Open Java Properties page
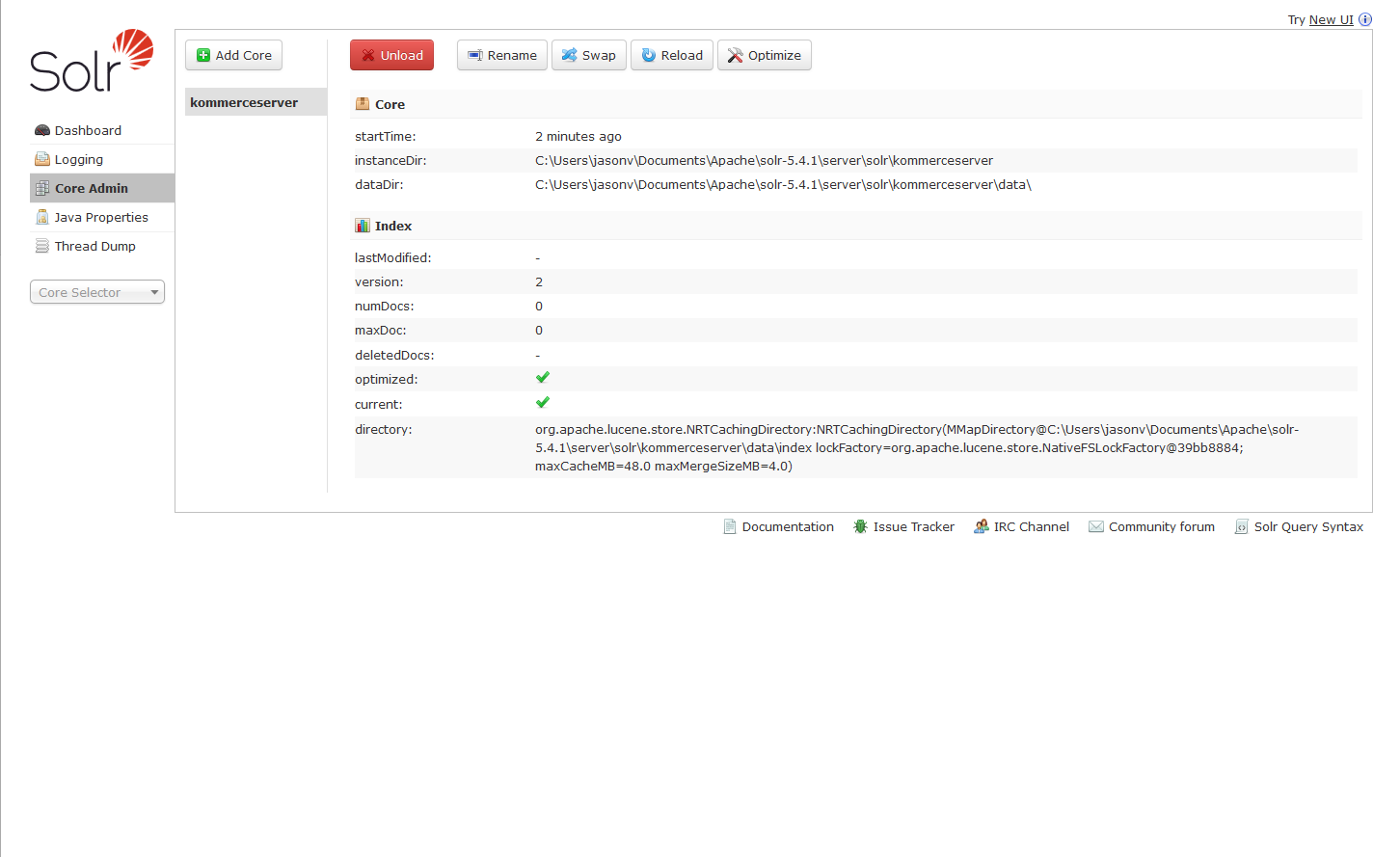This screenshot has height=857, width=1400. coord(102,217)
